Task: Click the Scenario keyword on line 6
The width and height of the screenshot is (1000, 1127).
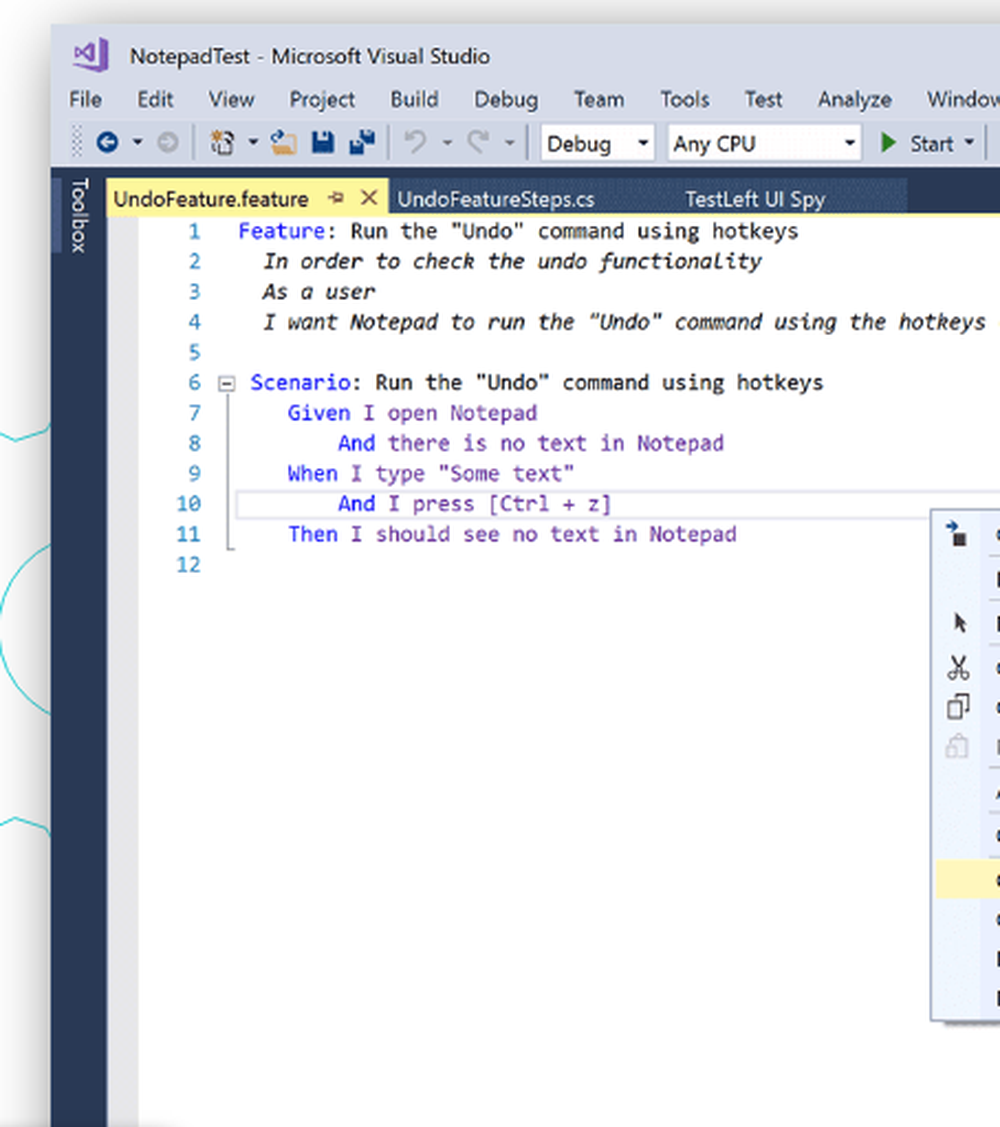Action: (301, 382)
